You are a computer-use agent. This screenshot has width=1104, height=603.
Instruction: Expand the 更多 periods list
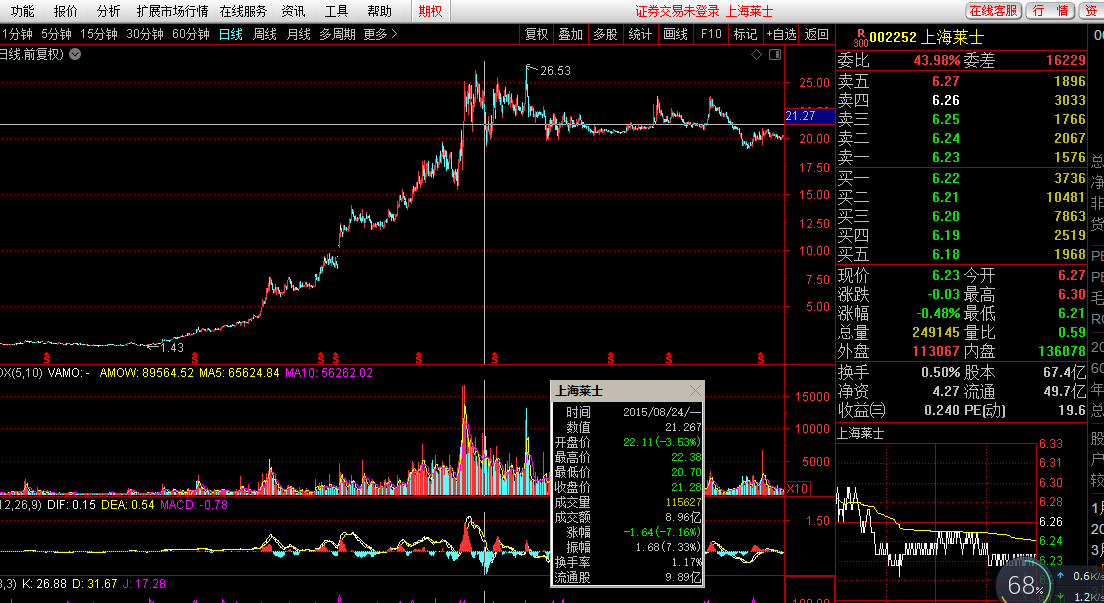380,34
